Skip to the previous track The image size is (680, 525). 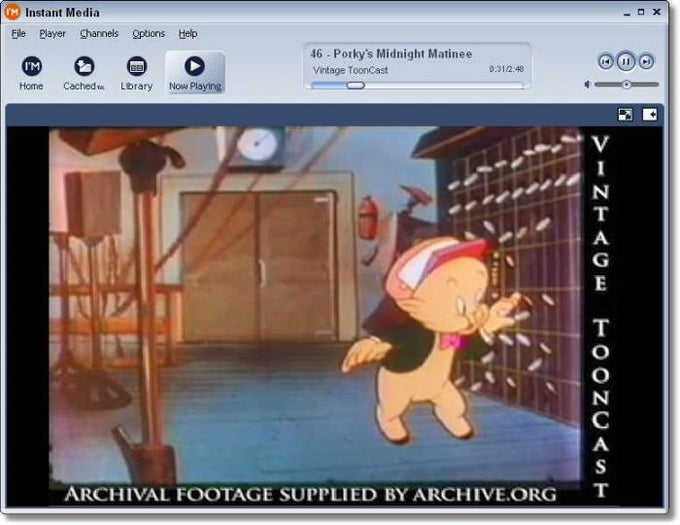point(606,62)
